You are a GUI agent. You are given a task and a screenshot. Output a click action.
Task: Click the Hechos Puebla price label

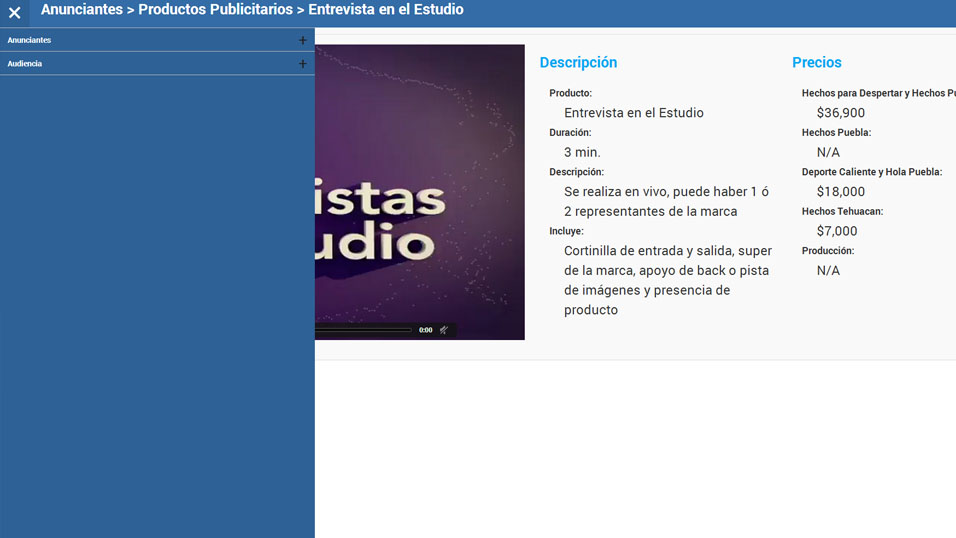tap(836, 132)
